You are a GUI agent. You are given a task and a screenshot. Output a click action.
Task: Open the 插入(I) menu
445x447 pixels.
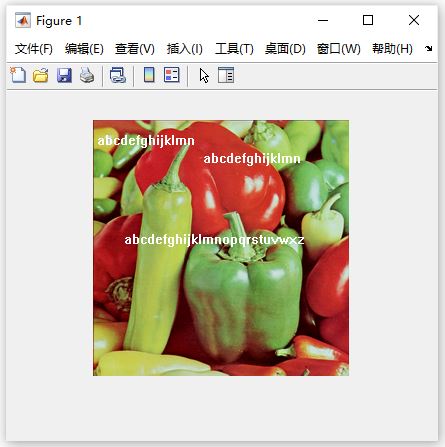[x=185, y=49]
